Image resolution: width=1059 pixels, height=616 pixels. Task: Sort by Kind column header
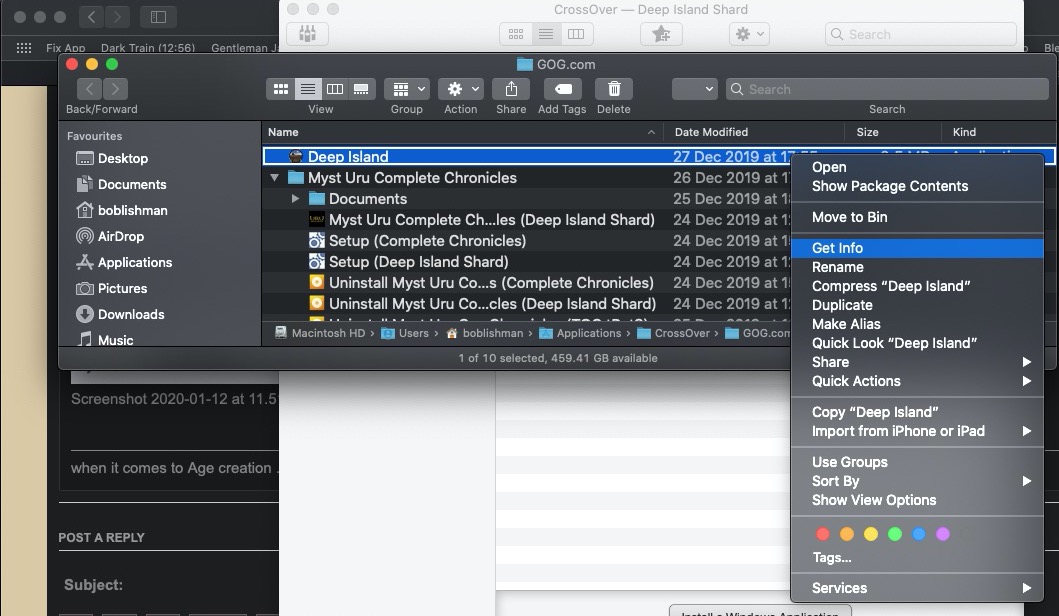pyautogui.click(x=1000, y=132)
